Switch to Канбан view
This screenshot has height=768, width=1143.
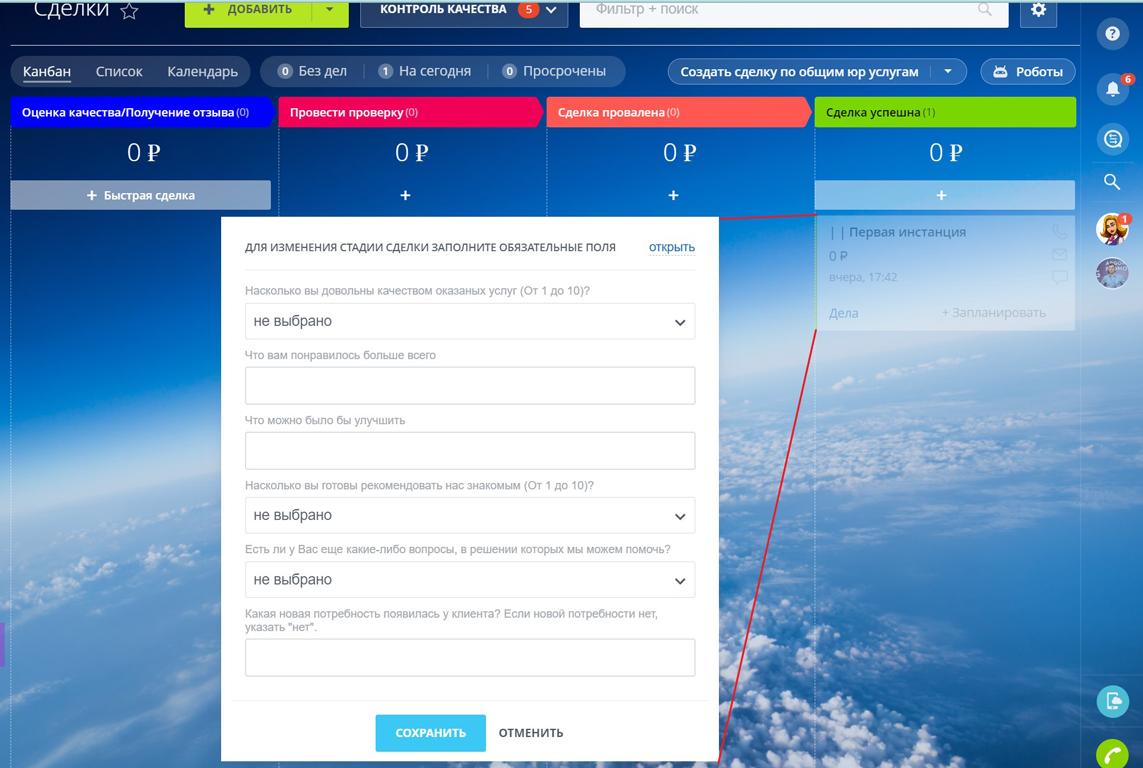tap(47, 71)
